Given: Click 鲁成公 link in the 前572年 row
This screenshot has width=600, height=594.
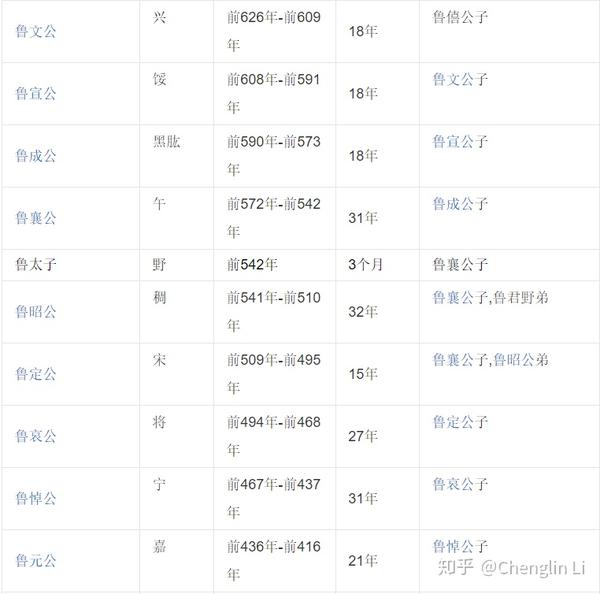Looking at the screenshot, I should click(x=452, y=204).
